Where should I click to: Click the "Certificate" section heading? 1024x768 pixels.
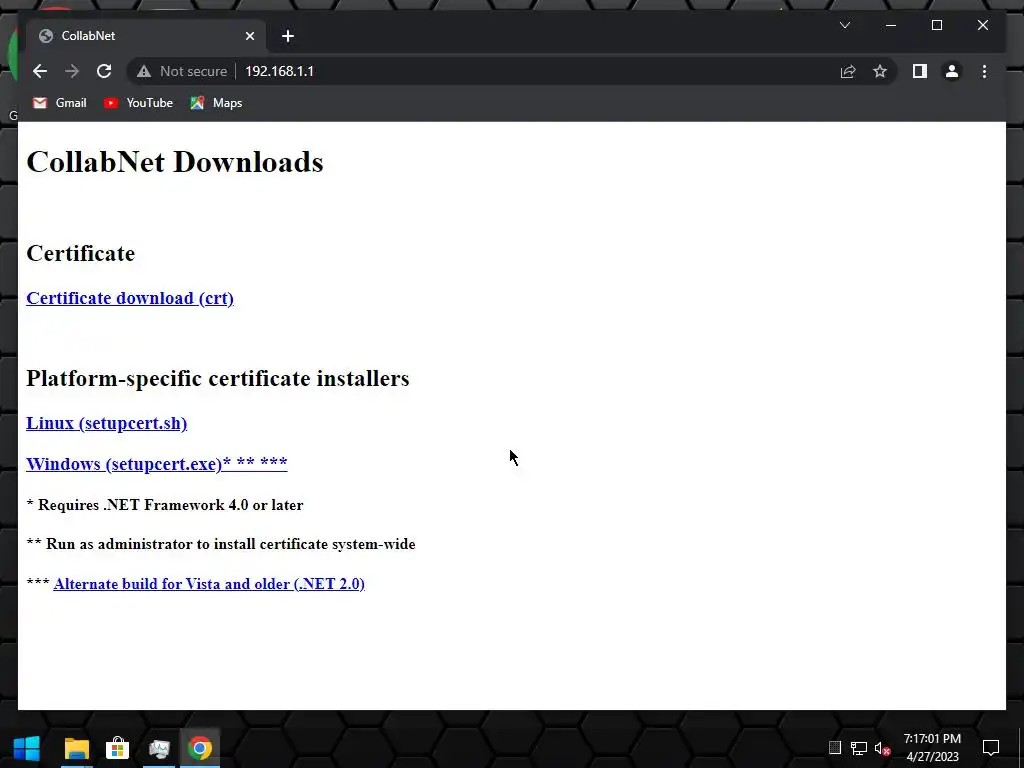pyautogui.click(x=80, y=253)
